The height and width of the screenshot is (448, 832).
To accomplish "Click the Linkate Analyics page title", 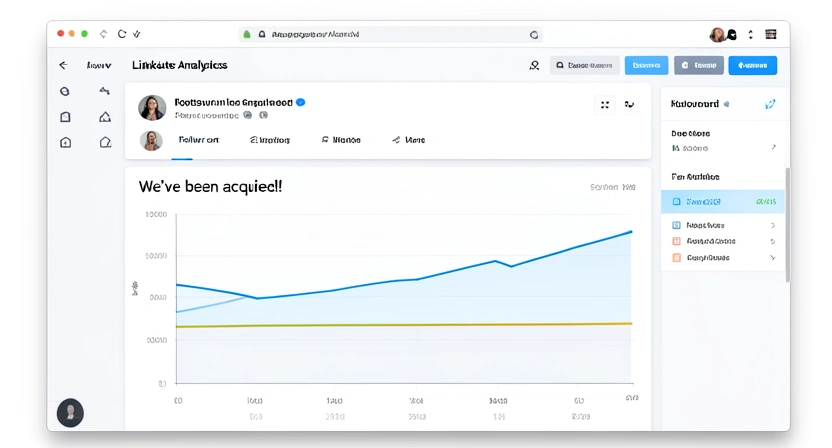I will (x=179, y=65).
